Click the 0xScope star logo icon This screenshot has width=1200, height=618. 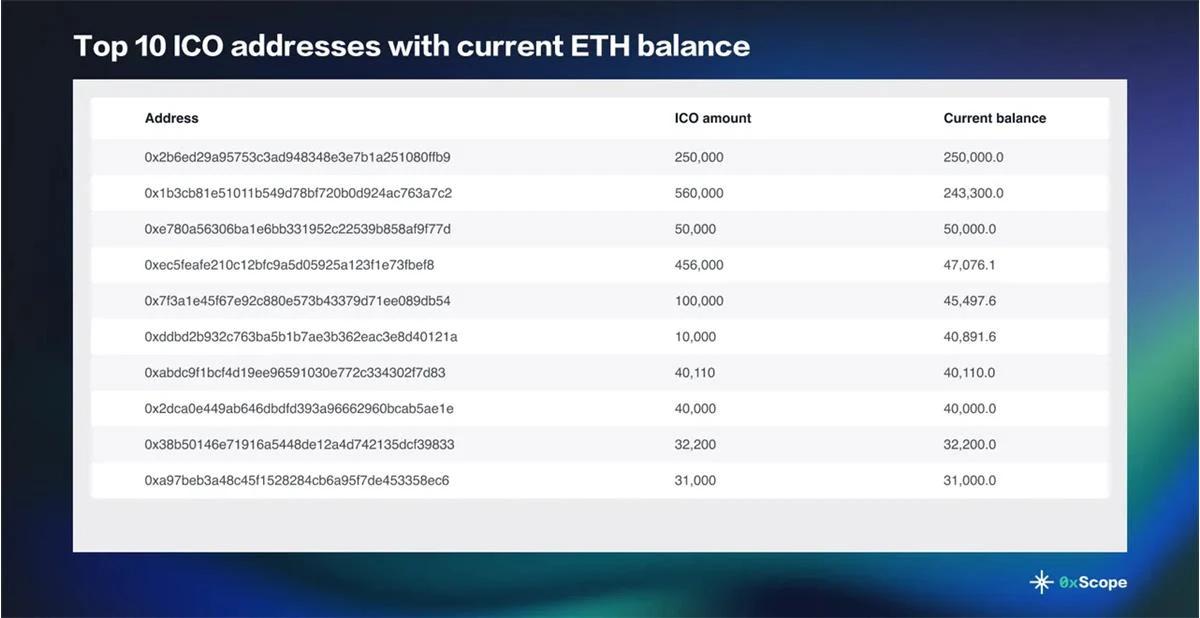(1041, 582)
